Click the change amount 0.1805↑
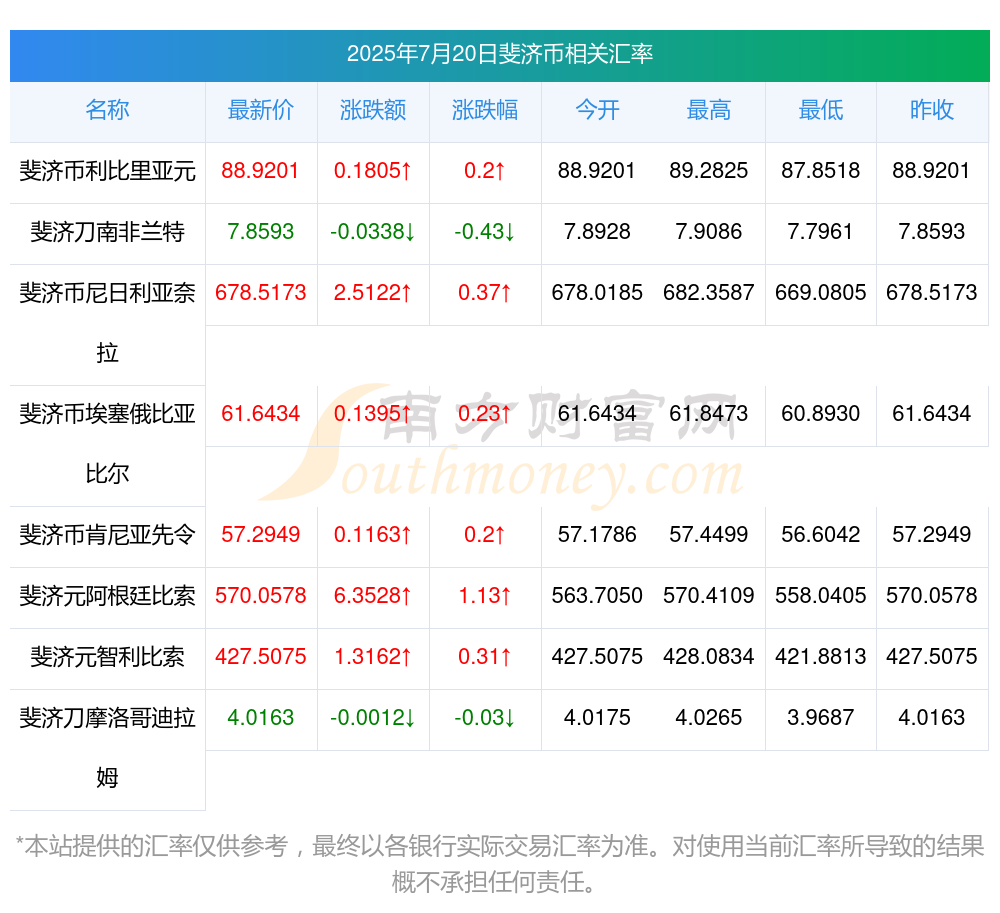This screenshot has height=913, width=1000. [372, 171]
